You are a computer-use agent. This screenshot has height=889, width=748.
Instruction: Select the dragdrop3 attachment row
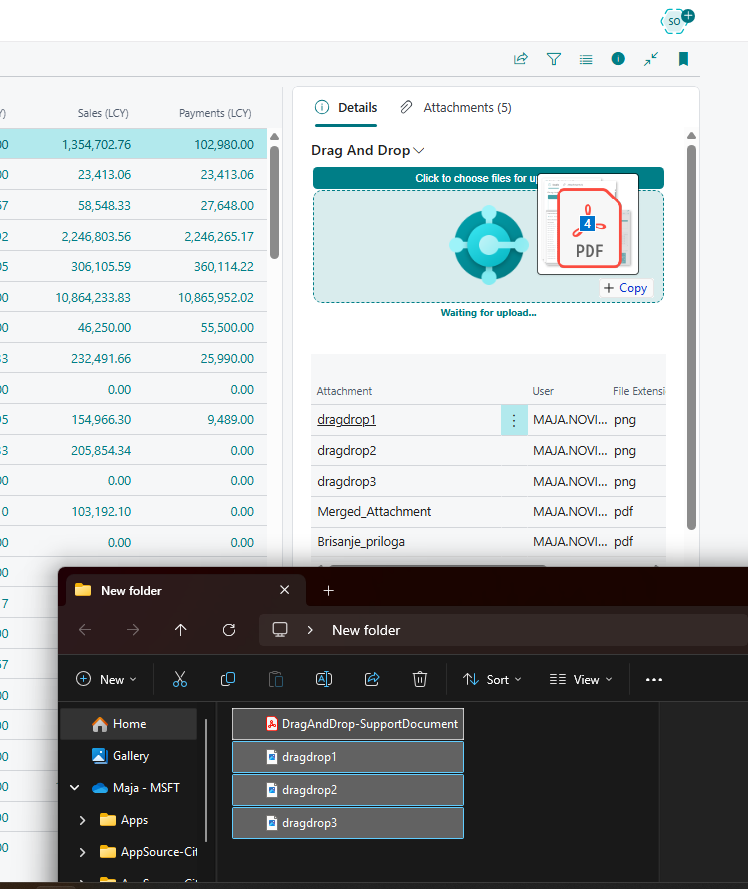click(488, 481)
